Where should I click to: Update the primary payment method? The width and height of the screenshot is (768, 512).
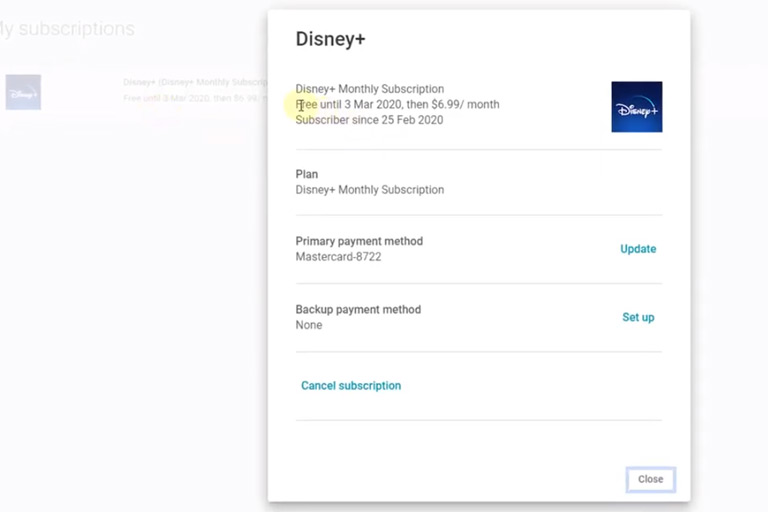[x=637, y=249]
